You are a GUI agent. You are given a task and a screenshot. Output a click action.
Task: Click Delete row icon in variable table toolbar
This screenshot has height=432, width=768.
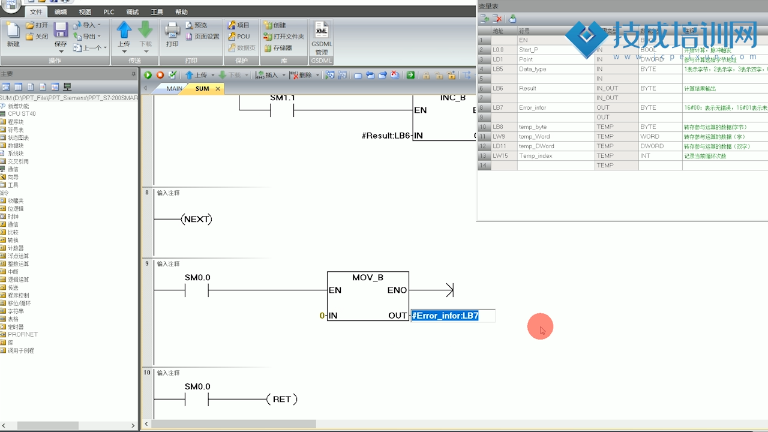[497, 19]
